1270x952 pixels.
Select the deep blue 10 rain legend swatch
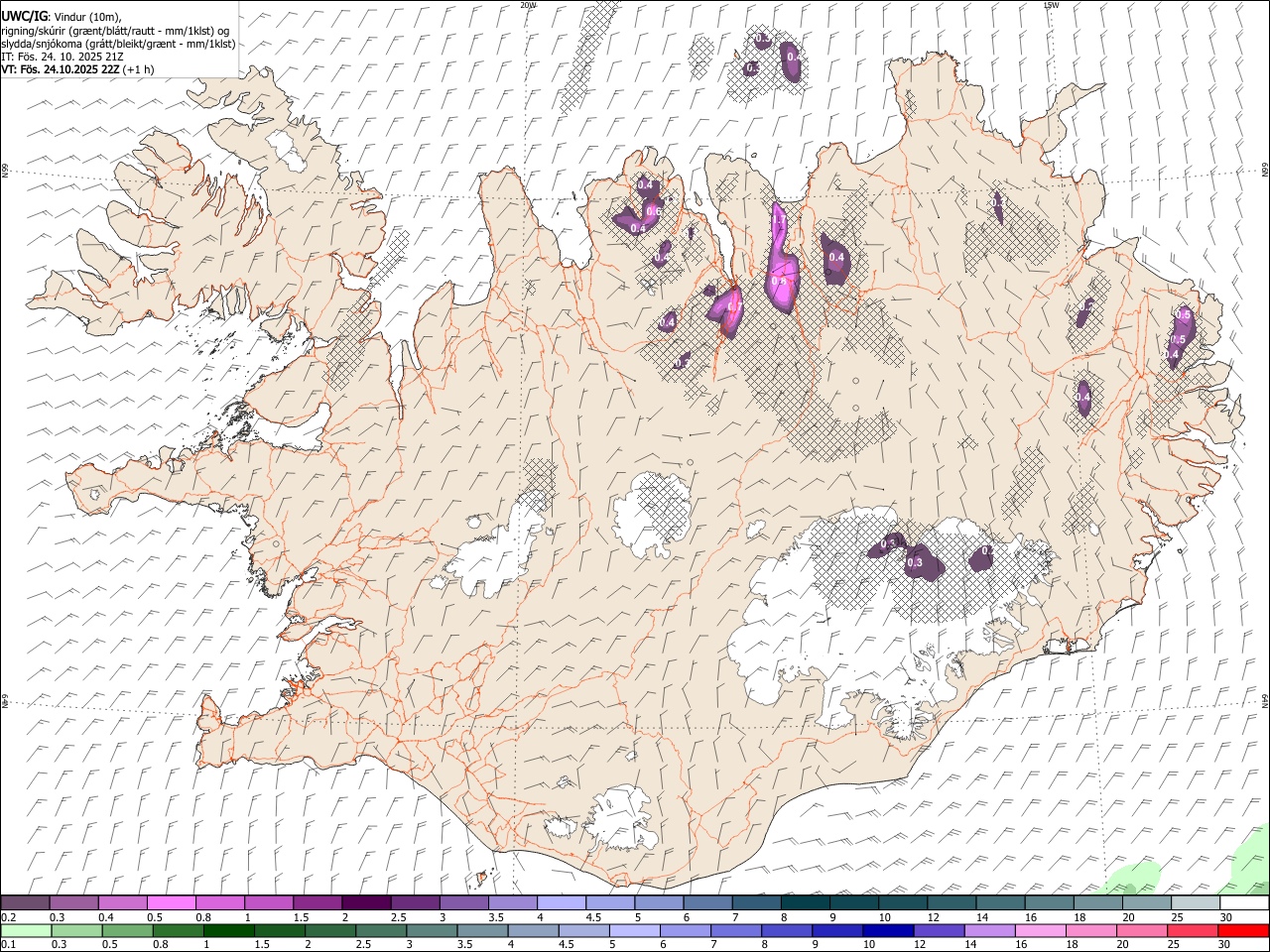click(x=887, y=930)
